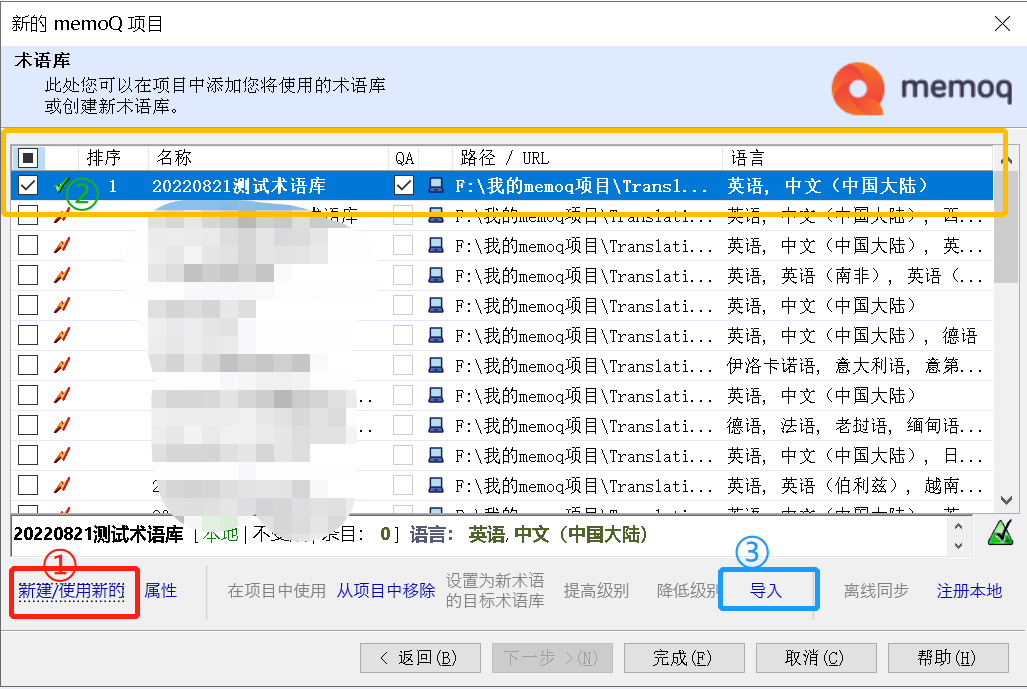Click the status icon in the 老挝语 row
Screen dimensions: 1027x689
click(x=62, y=426)
